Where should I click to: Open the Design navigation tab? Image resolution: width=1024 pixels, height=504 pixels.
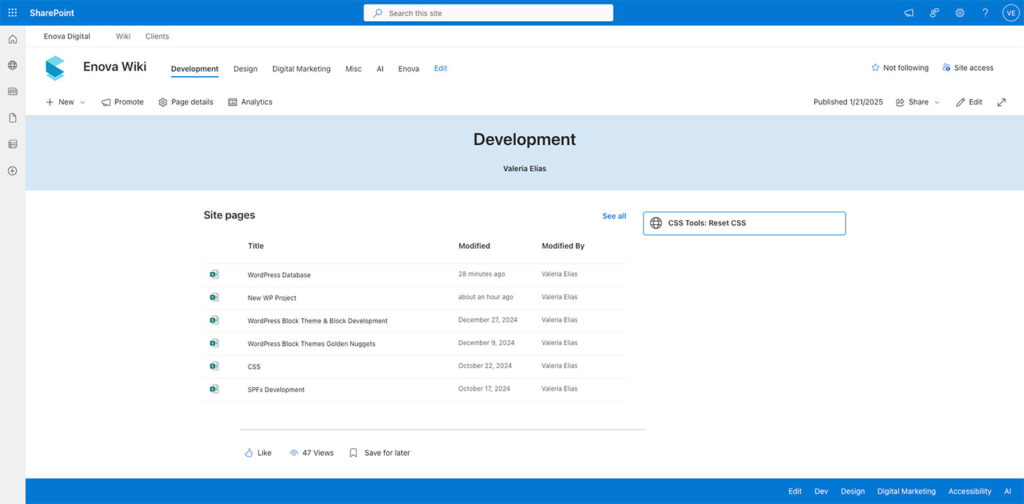pyautogui.click(x=246, y=69)
